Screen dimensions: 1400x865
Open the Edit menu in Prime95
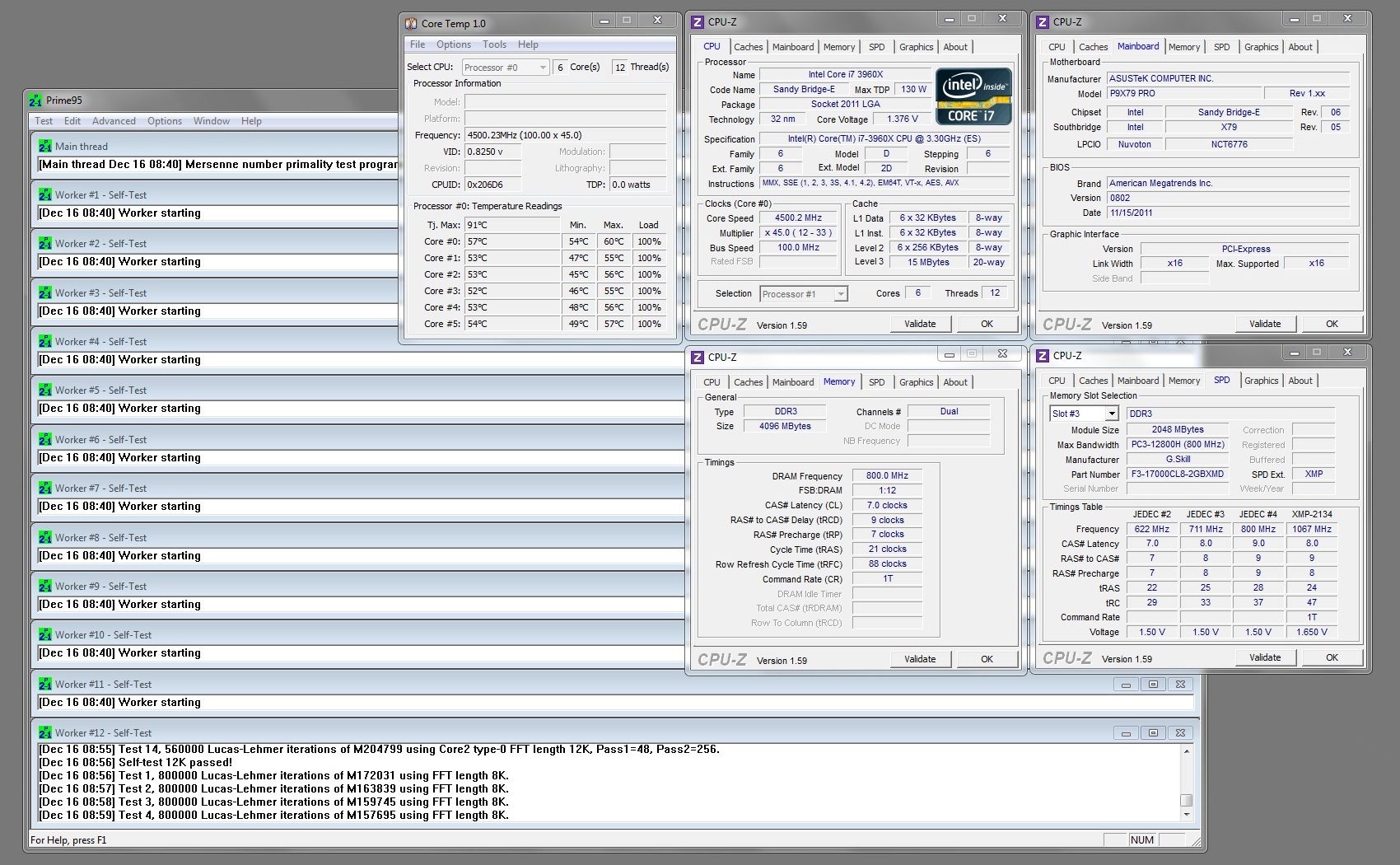tap(72, 121)
